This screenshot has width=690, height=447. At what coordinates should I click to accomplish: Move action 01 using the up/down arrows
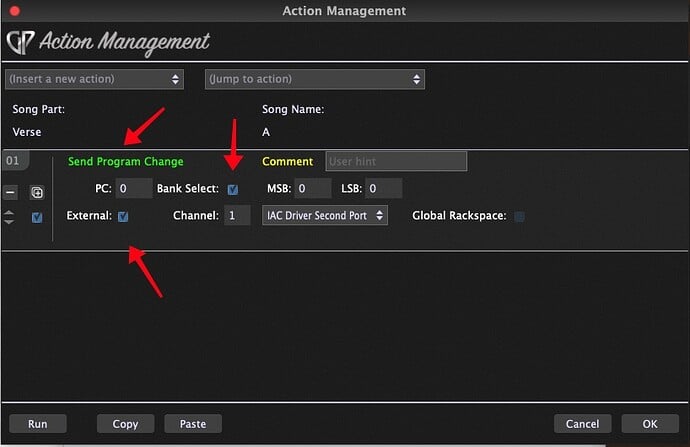9,217
